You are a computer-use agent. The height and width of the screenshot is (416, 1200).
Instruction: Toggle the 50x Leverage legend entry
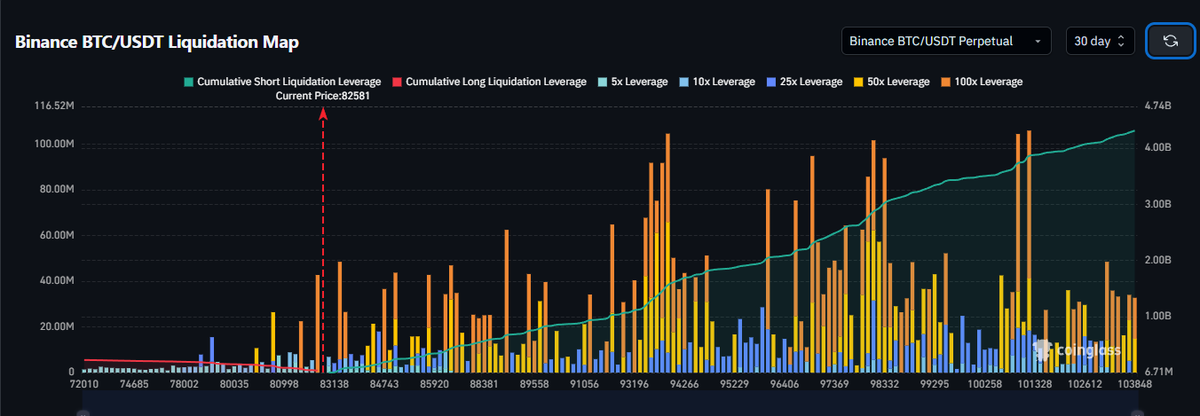tap(893, 81)
